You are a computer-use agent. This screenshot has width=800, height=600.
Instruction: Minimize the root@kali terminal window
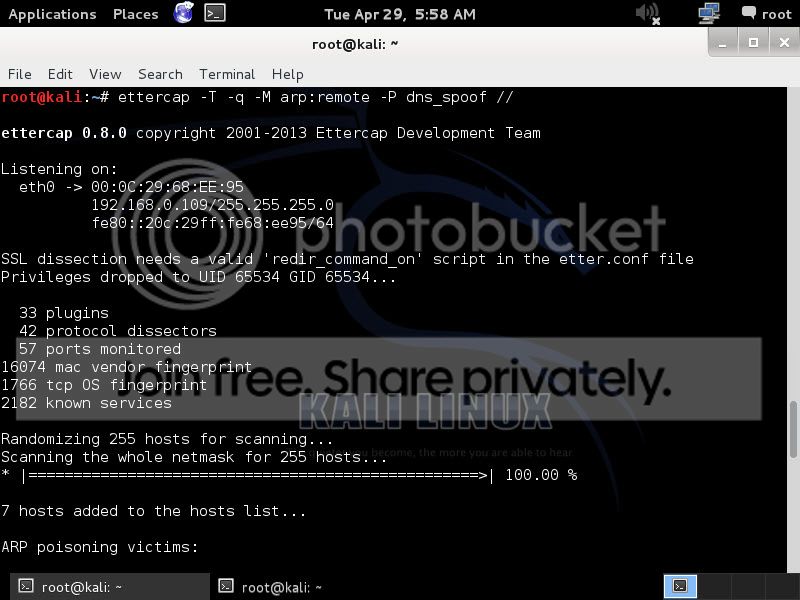coord(722,43)
